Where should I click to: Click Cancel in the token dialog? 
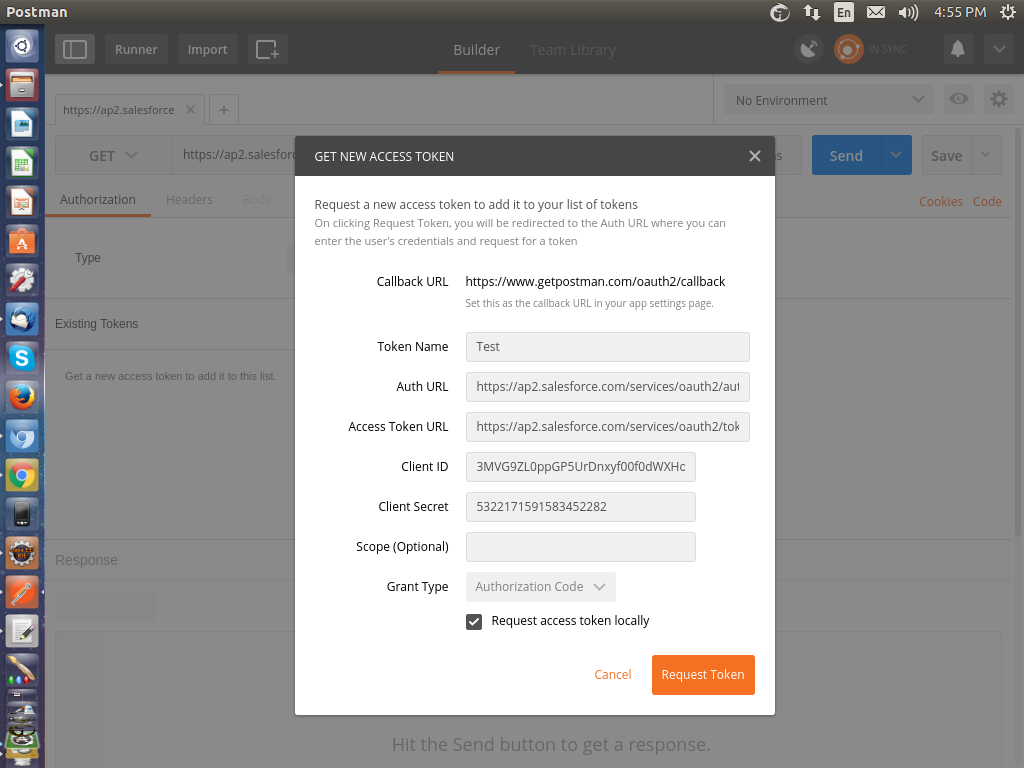[613, 675]
